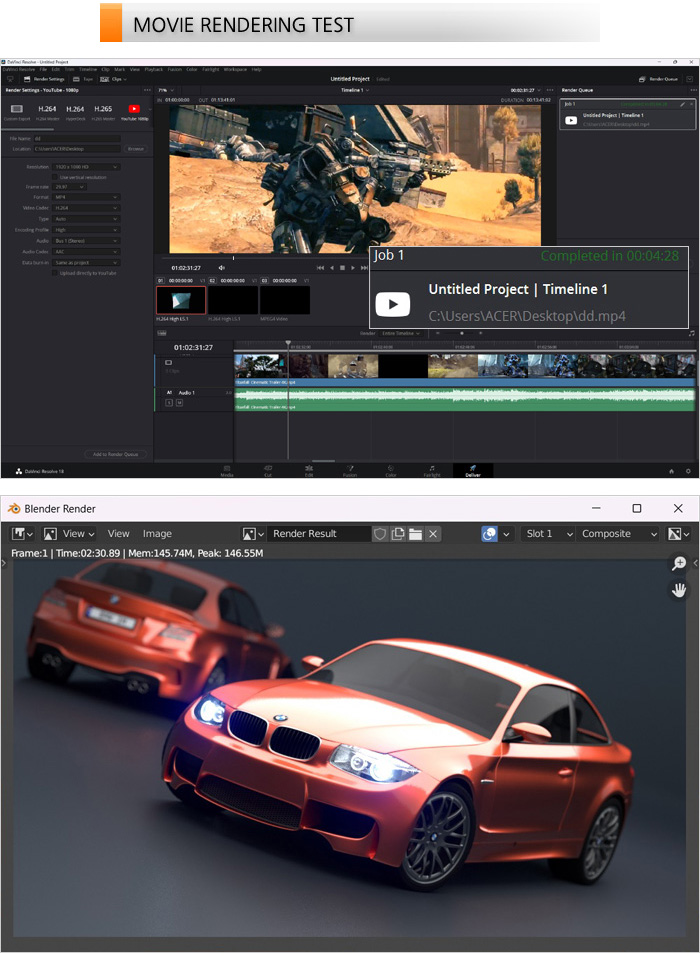Open the Blender editor type selector
The height and width of the screenshot is (956, 700).
click(22, 534)
